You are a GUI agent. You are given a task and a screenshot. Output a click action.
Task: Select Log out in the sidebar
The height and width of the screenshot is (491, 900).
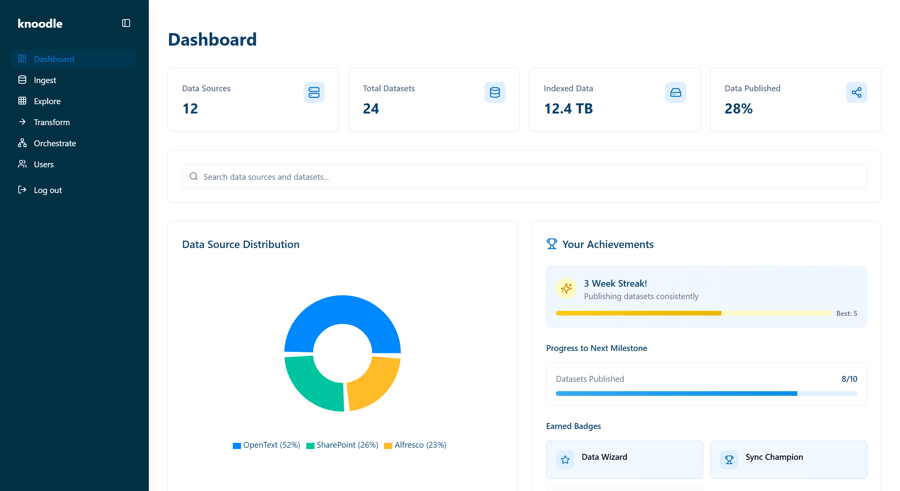point(73,190)
